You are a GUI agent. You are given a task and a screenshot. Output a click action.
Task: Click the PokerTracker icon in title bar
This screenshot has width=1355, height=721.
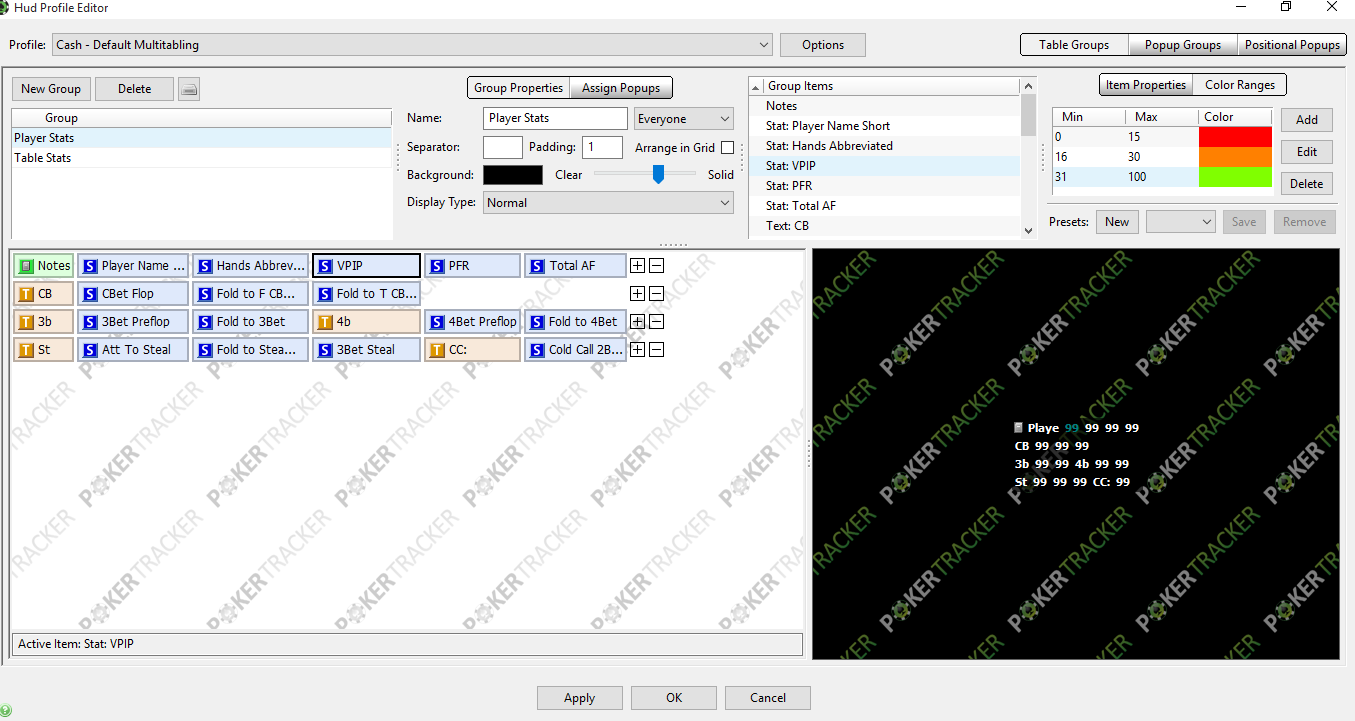[5, 7]
